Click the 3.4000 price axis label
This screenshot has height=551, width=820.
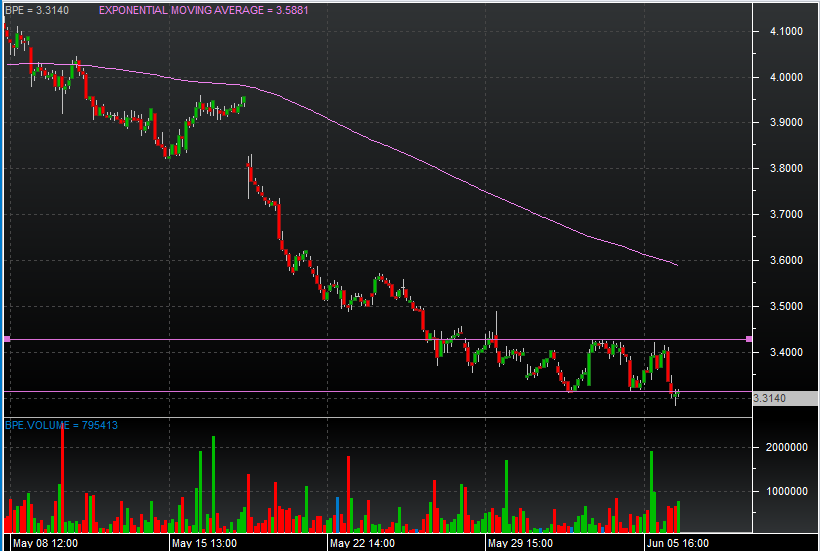click(786, 352)
